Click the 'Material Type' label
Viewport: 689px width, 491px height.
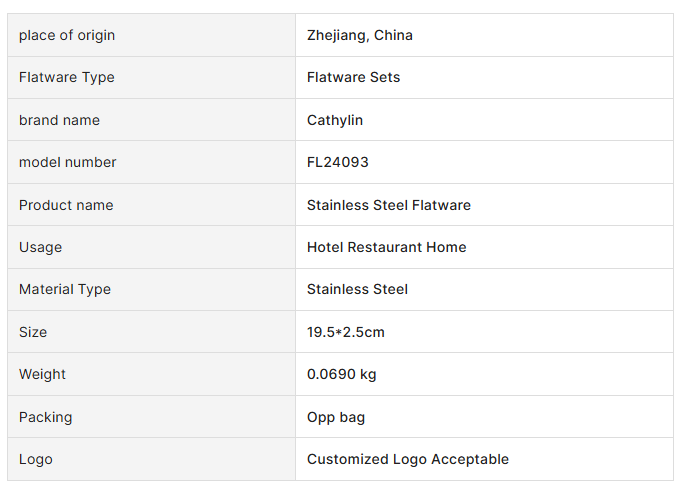tap(65, 289)
